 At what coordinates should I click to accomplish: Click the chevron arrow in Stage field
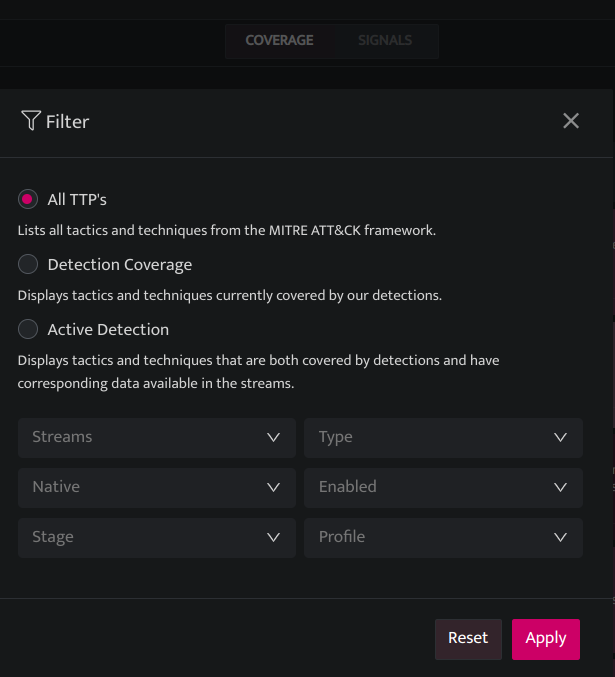[273, 538]
